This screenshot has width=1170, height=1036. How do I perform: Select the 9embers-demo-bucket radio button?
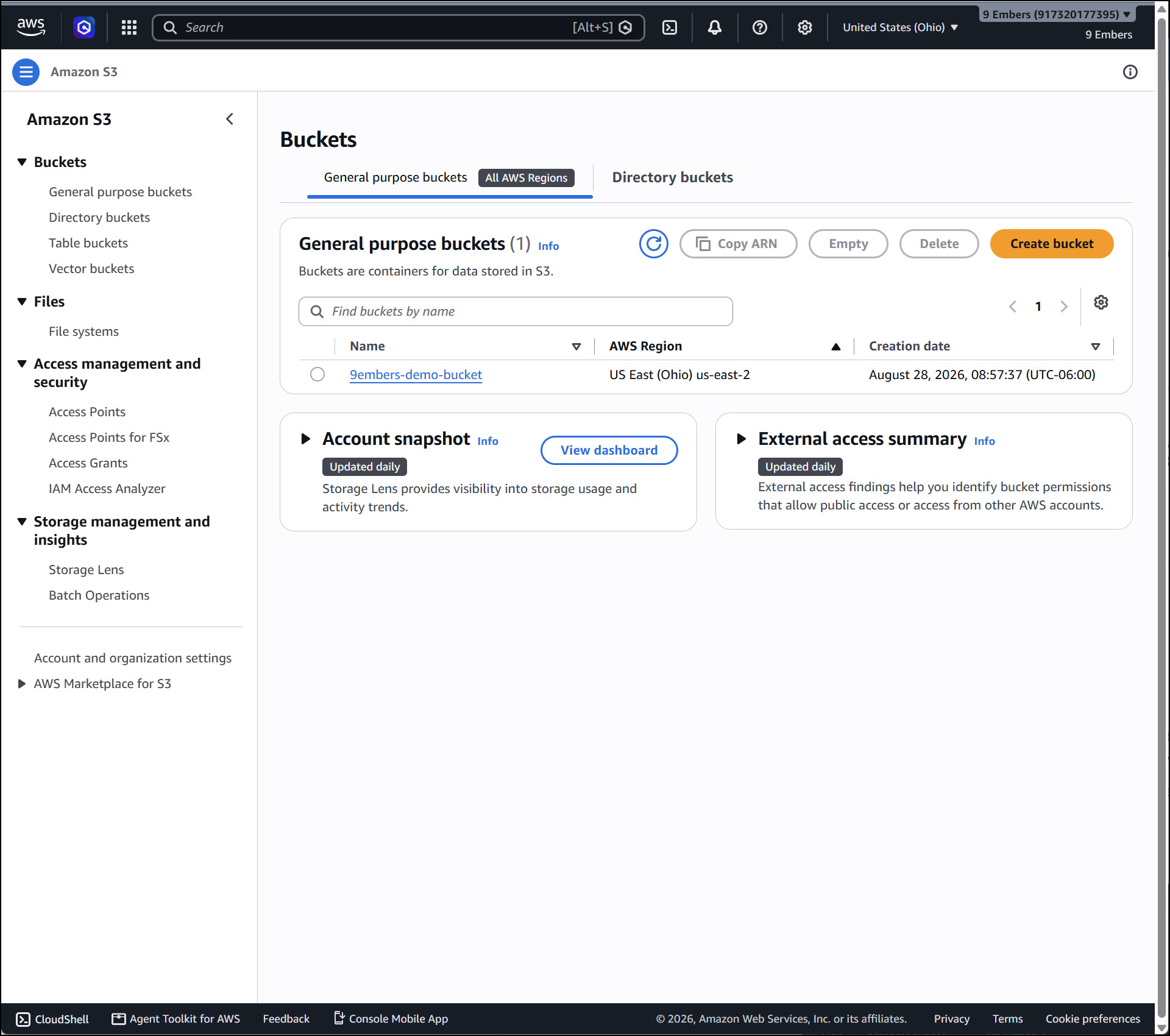click(x=317, y=374)
